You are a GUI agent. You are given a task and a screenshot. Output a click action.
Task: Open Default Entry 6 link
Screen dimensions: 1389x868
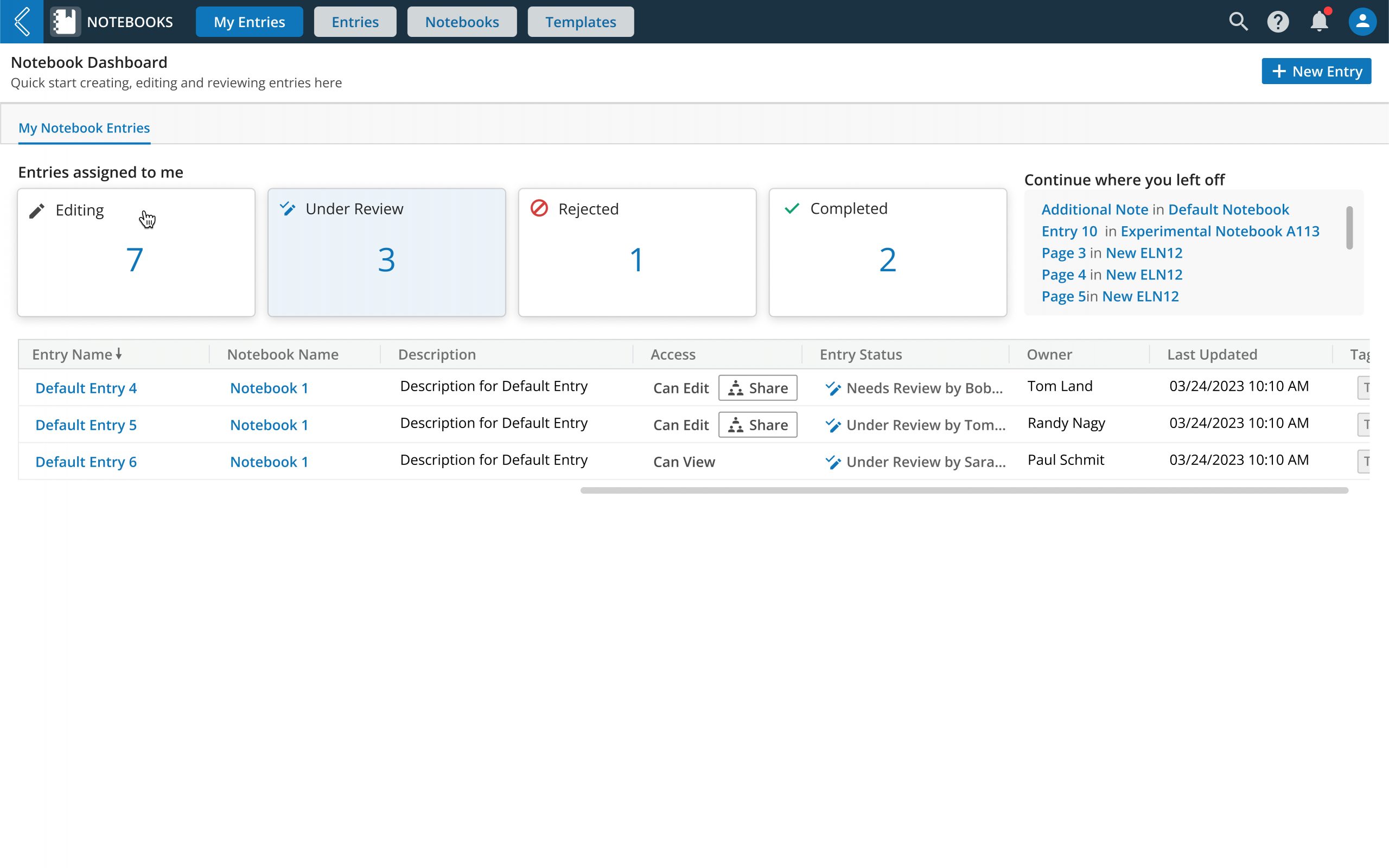[86, 462]
